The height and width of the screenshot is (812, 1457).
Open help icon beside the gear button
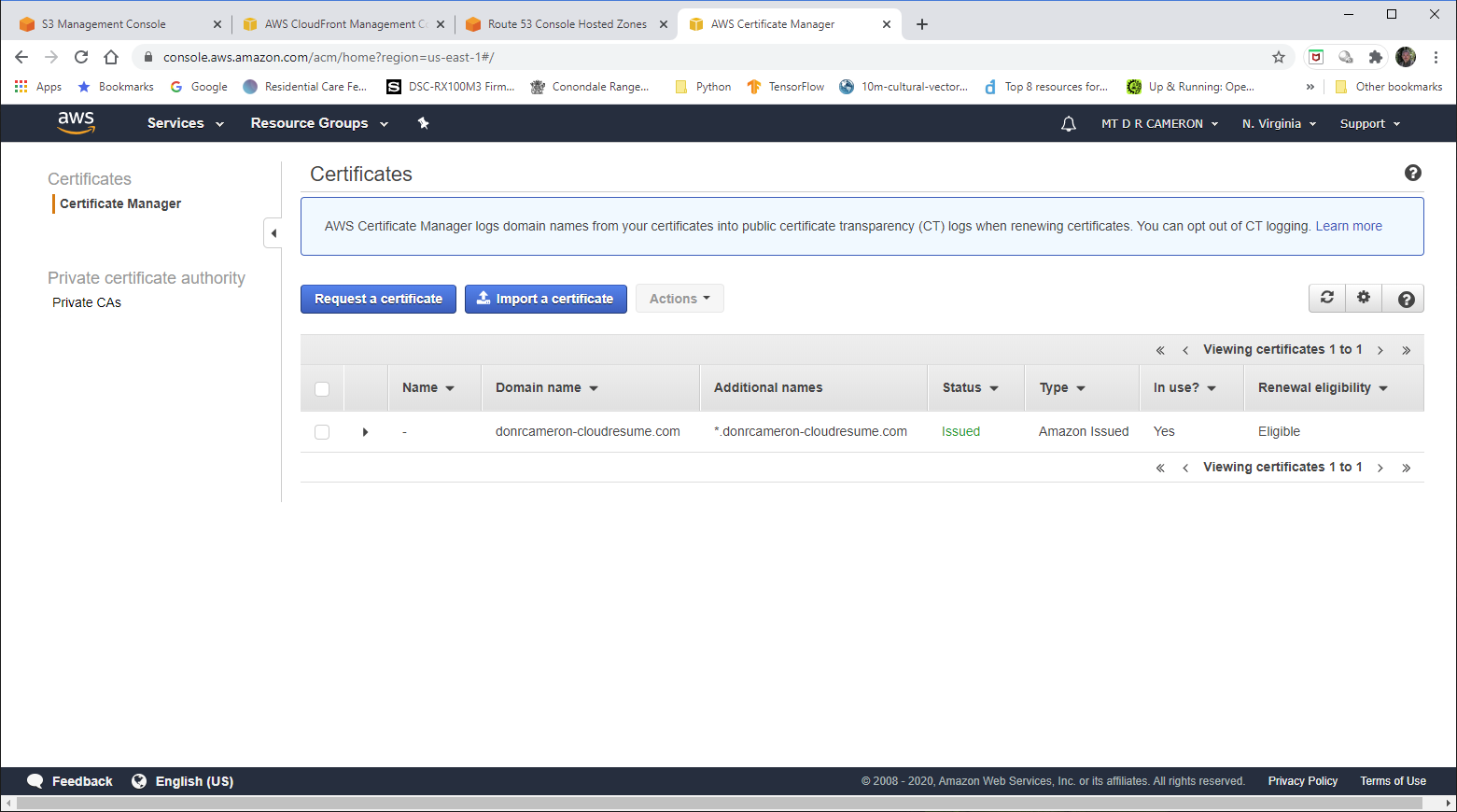tap(1406, 299)
